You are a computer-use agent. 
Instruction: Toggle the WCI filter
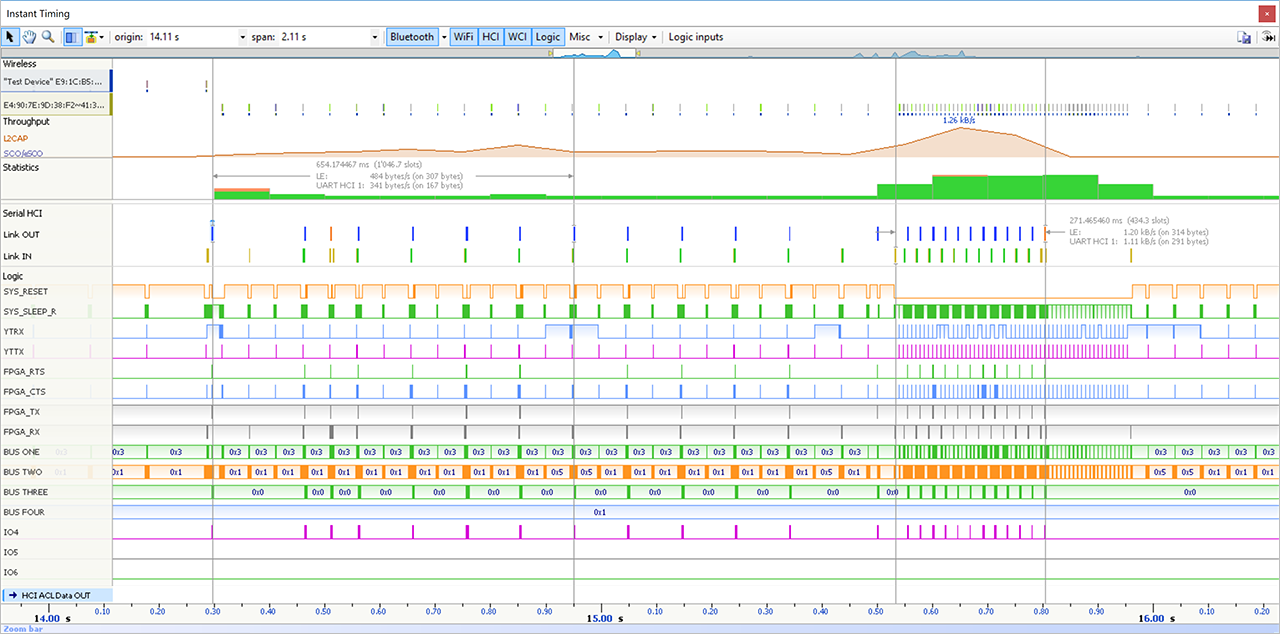tap(517, 37)
